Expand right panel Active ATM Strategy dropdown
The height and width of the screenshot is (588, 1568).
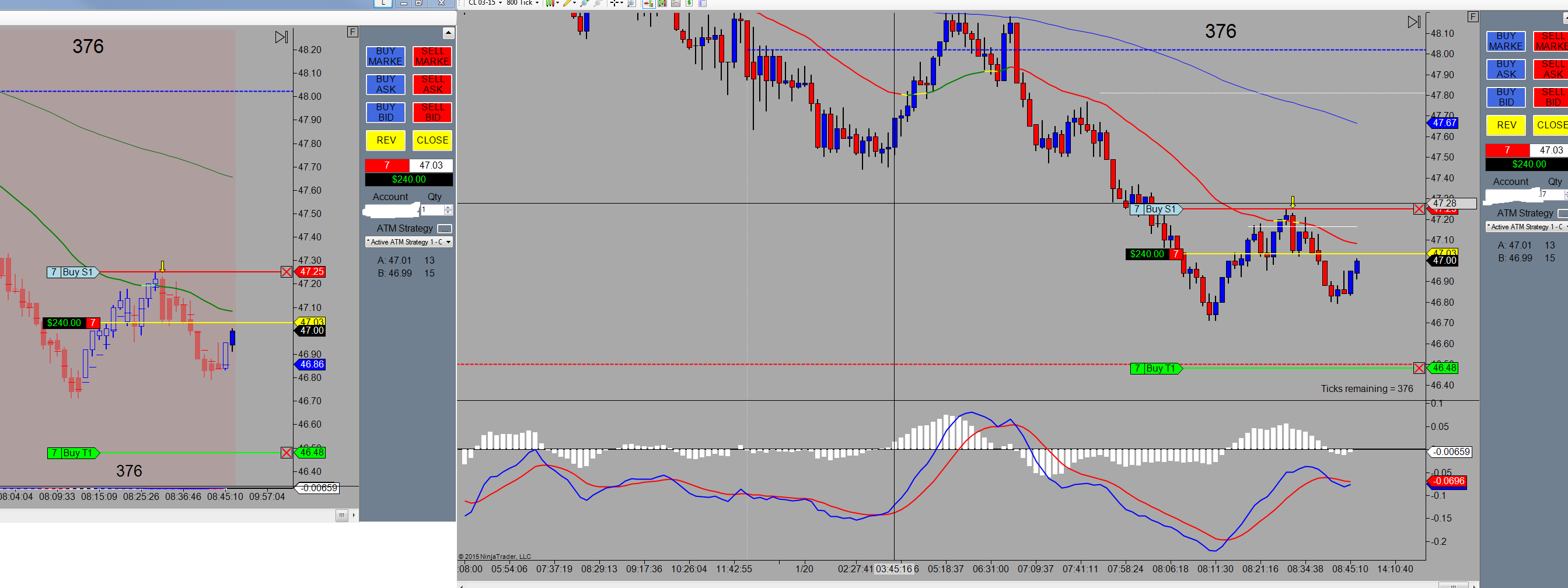tap(1566, 226)
